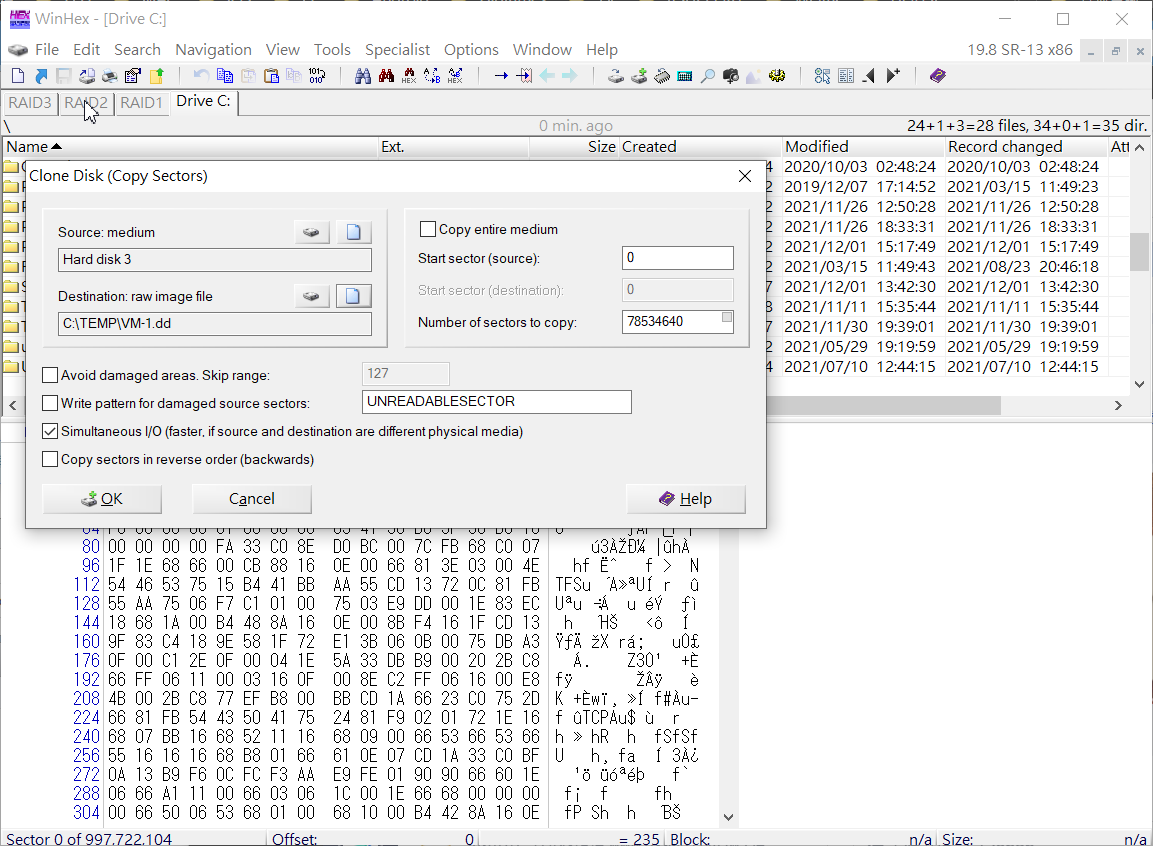The image size is (1153, 846).
Task: Click the camera snapshot toolbar icon
Action: pyautogui.click(x=731, y=76)
